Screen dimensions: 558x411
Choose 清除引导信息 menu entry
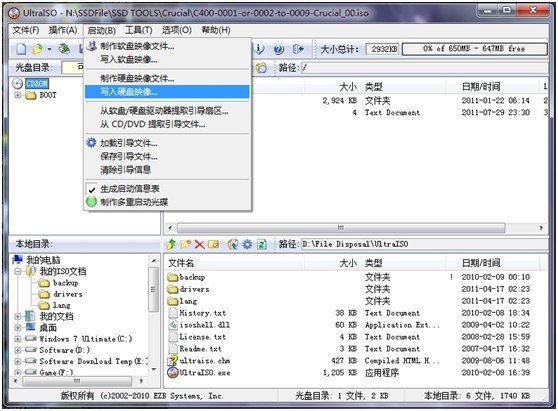pyautogui.click(x=167, y=170)
